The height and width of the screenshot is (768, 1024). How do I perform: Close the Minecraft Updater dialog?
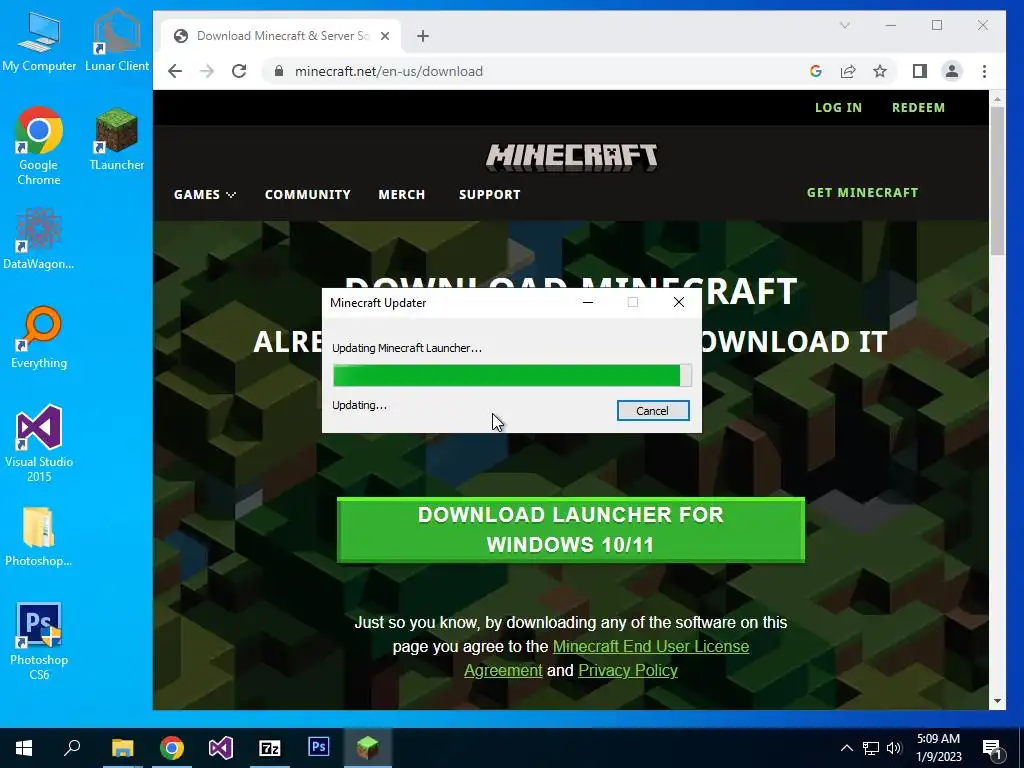(679, 302)
